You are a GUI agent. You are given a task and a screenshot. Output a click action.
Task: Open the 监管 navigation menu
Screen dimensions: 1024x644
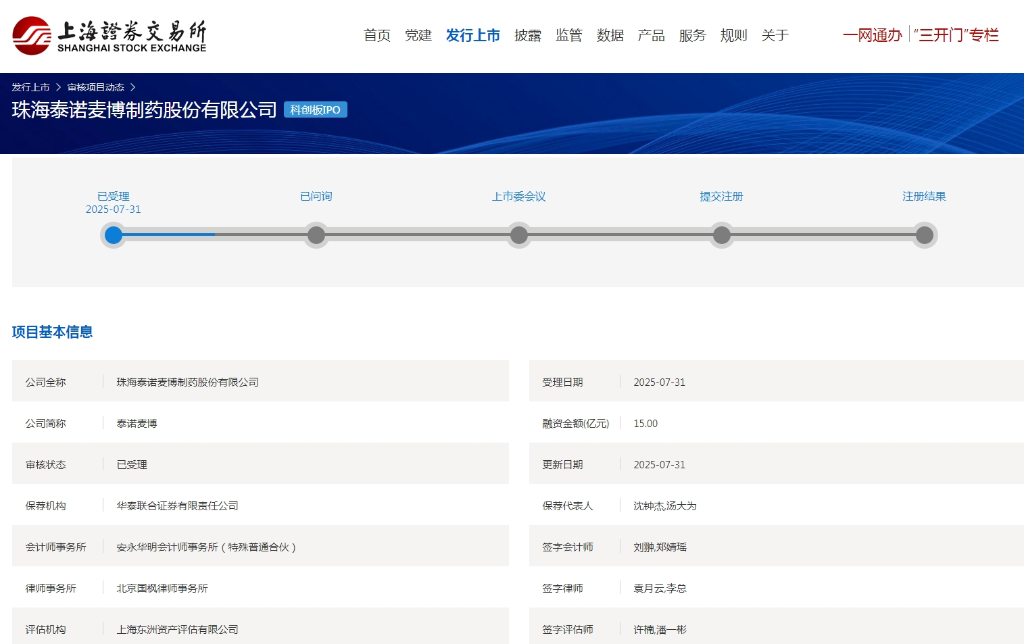click(569, 35)
